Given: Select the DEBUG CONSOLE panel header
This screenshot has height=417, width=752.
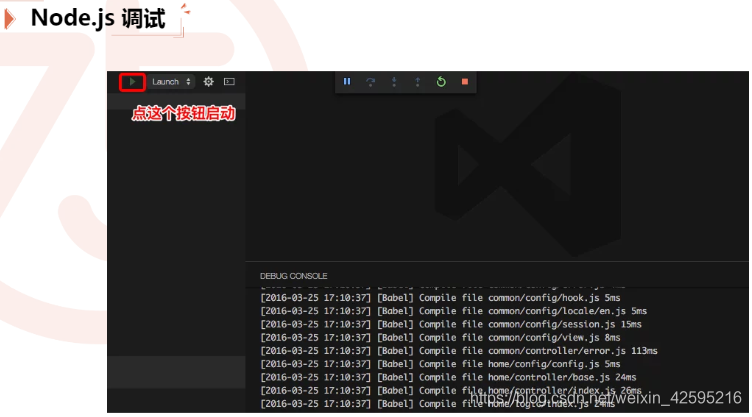Looking at the screenshot, I should click(x=294, y=276).
